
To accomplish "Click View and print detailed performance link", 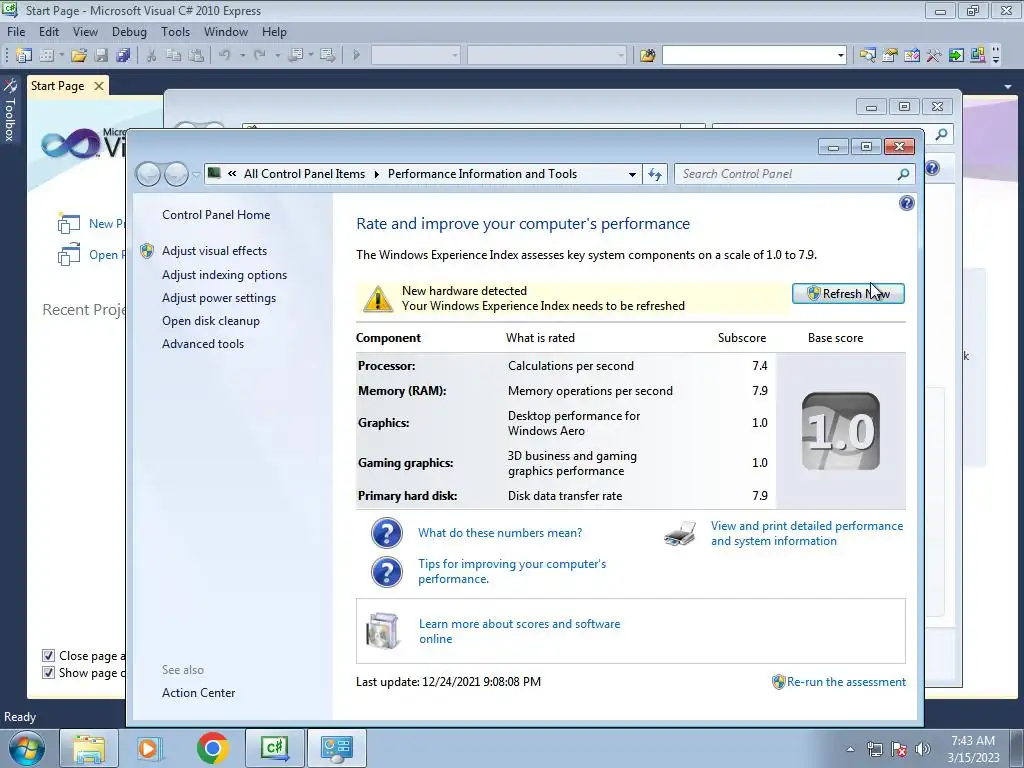I will coord(807,534).
